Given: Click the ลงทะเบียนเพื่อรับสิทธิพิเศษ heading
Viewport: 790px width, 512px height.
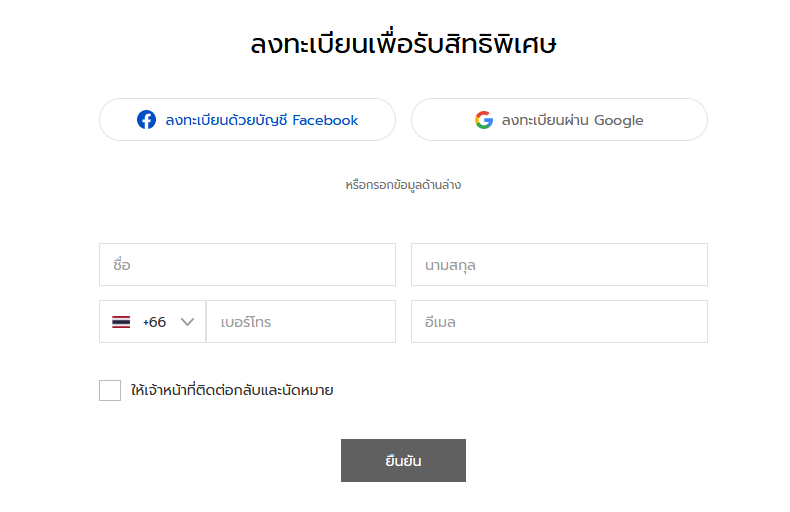Looking at the screenshot, I should coord(403,43).
